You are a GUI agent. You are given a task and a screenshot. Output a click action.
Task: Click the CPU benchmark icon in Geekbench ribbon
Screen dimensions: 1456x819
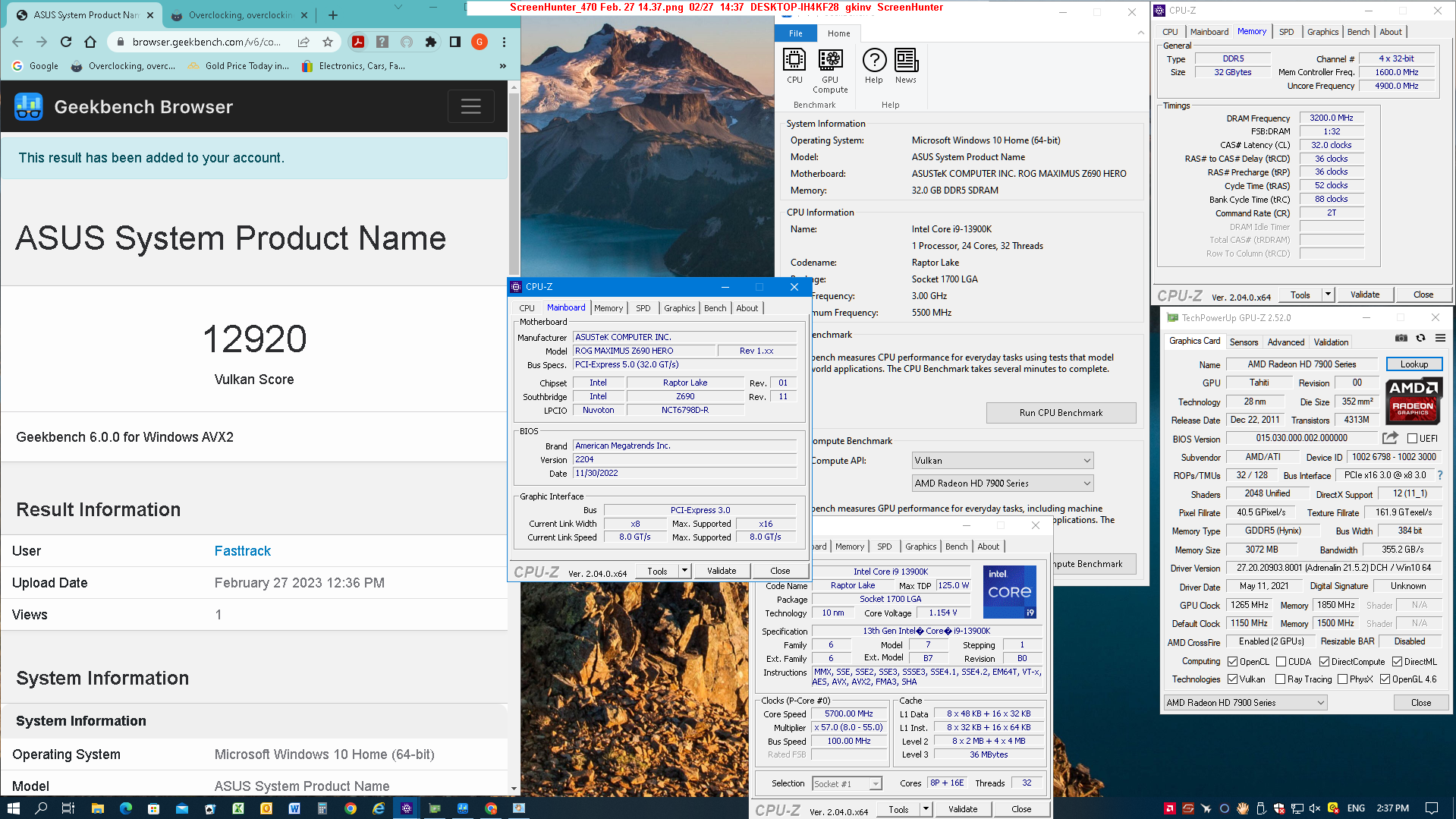pyautogui.click(x=794, y=66)
